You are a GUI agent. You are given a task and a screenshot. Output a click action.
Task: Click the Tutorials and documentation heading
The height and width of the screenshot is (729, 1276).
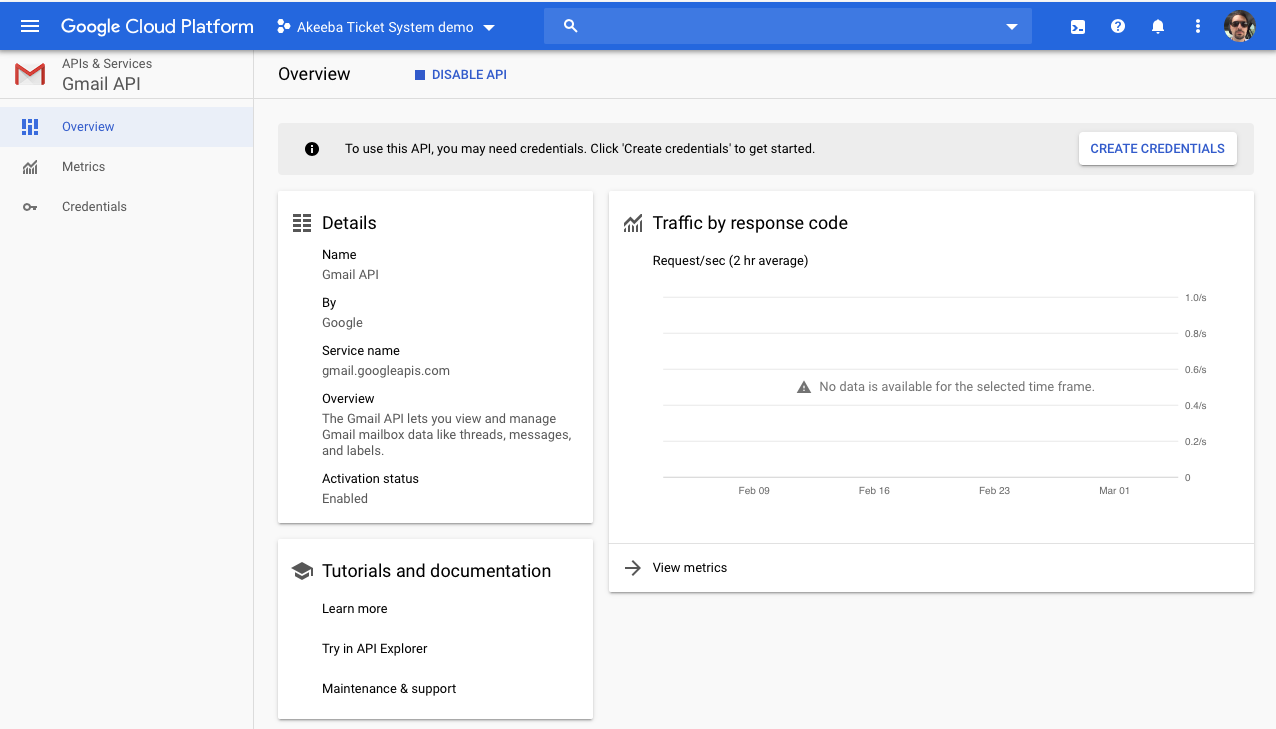[436, 571]
